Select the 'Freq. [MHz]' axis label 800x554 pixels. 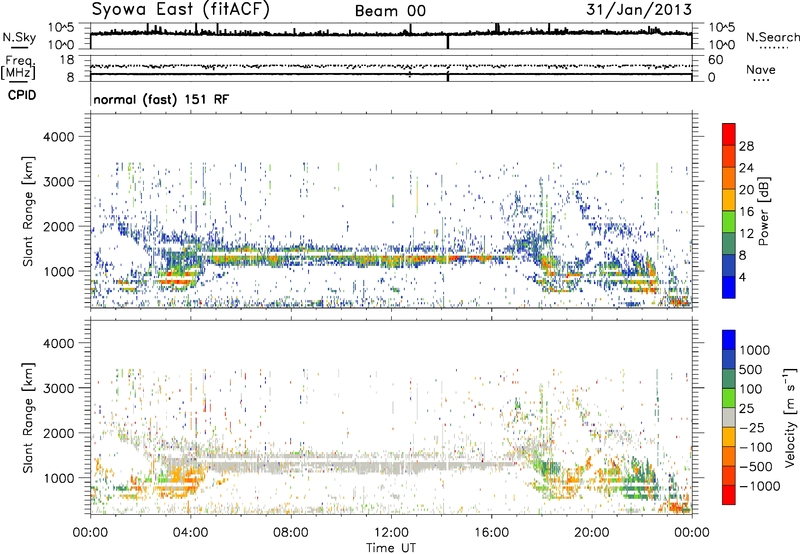18,67
